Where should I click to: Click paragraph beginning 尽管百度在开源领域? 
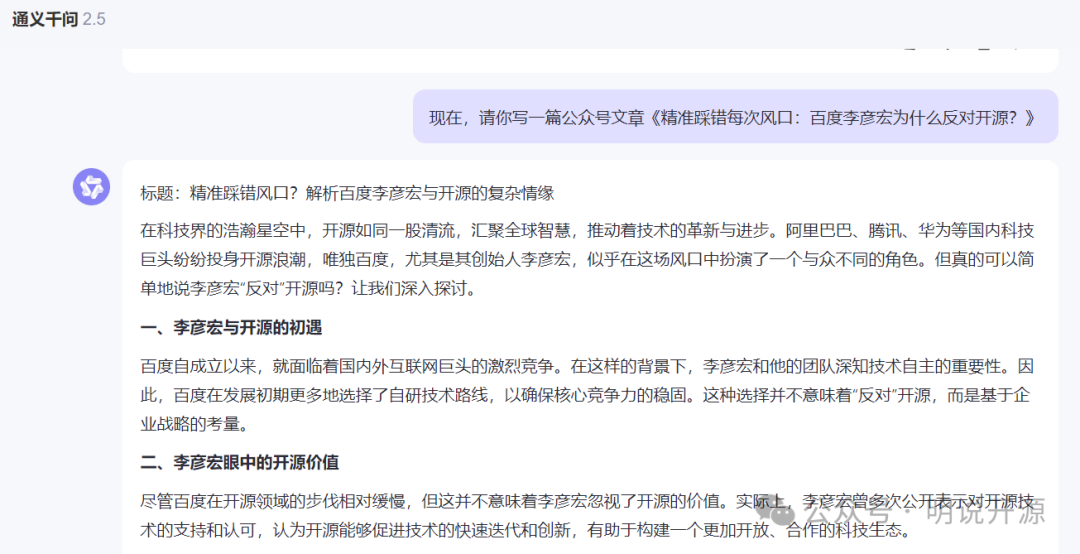point(588,515)
